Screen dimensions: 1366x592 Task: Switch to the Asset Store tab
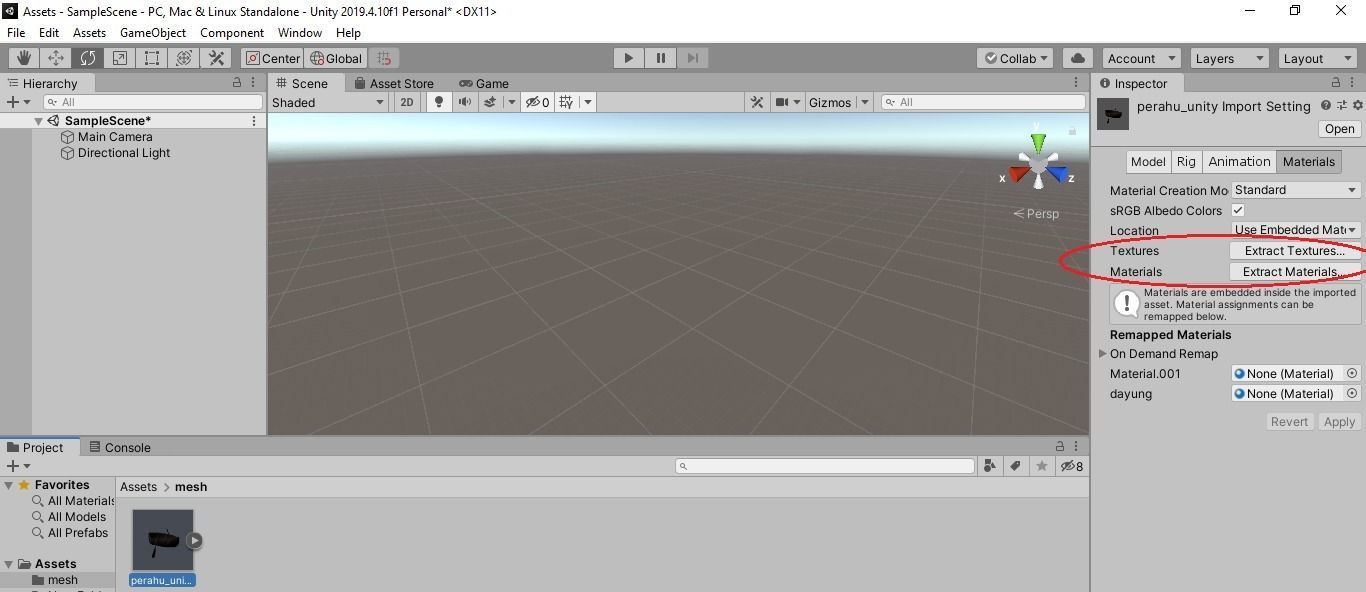[x=393, y=84]
